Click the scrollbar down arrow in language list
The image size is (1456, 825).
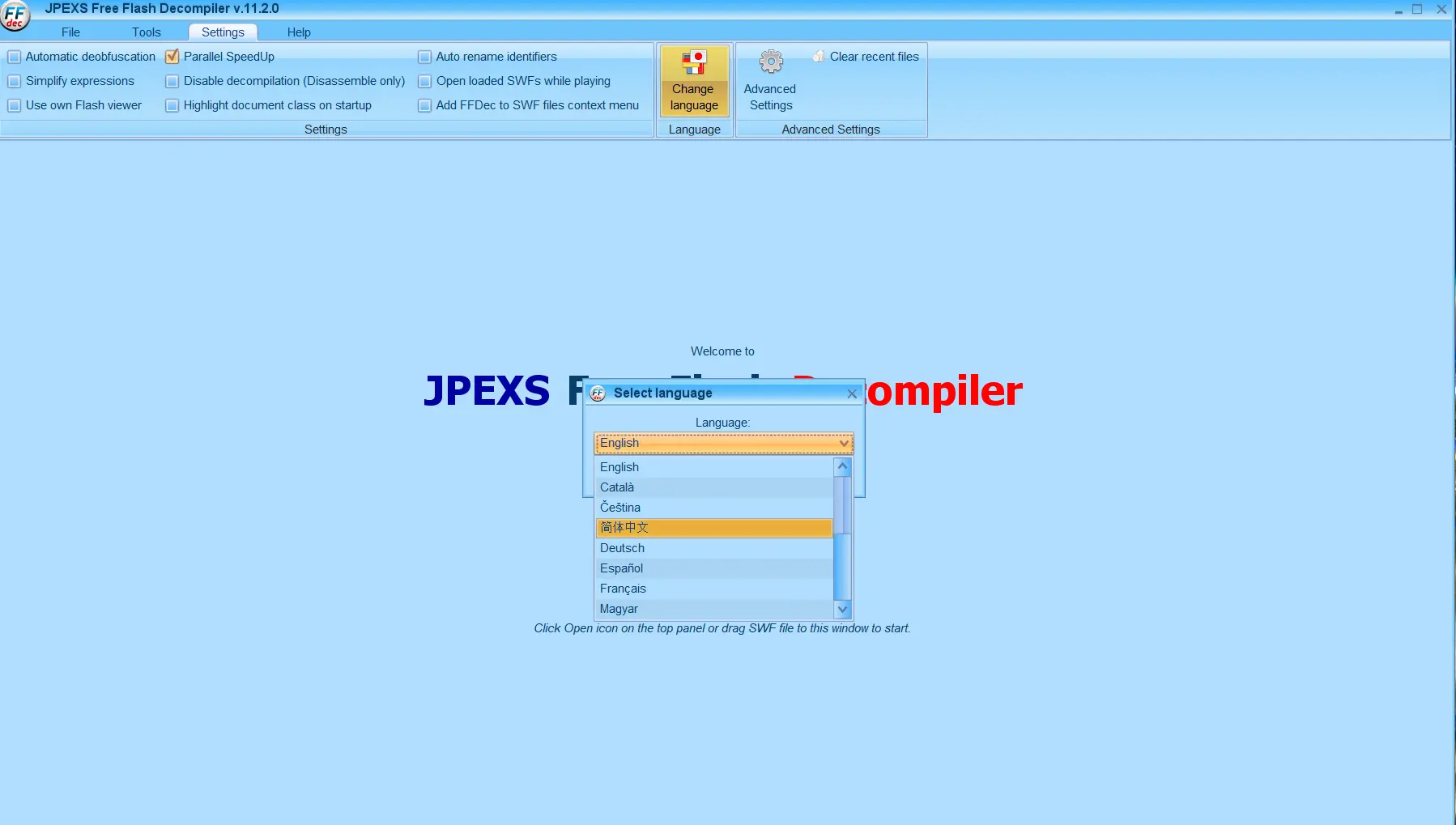tap(842, 609)
